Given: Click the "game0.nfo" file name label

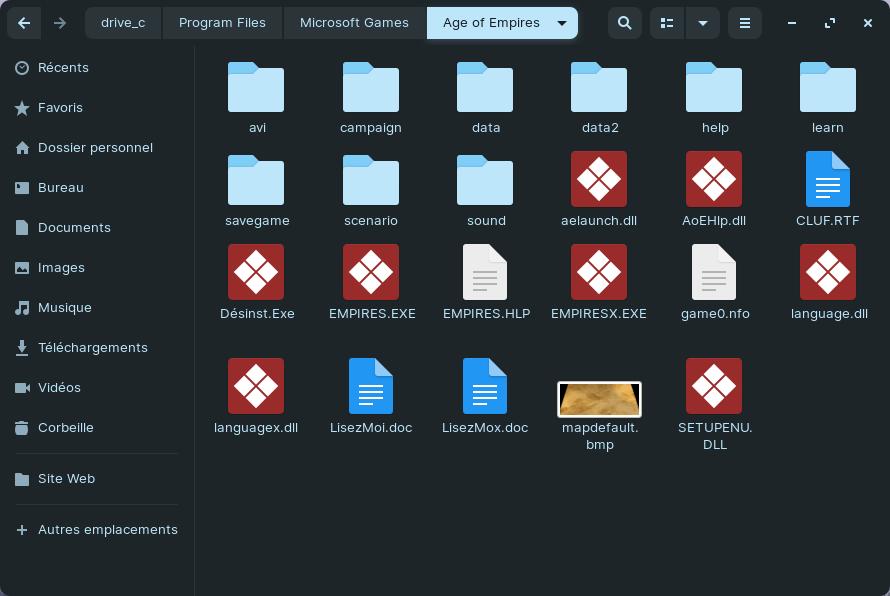Looking at the screenshot, I should [715, 314].
